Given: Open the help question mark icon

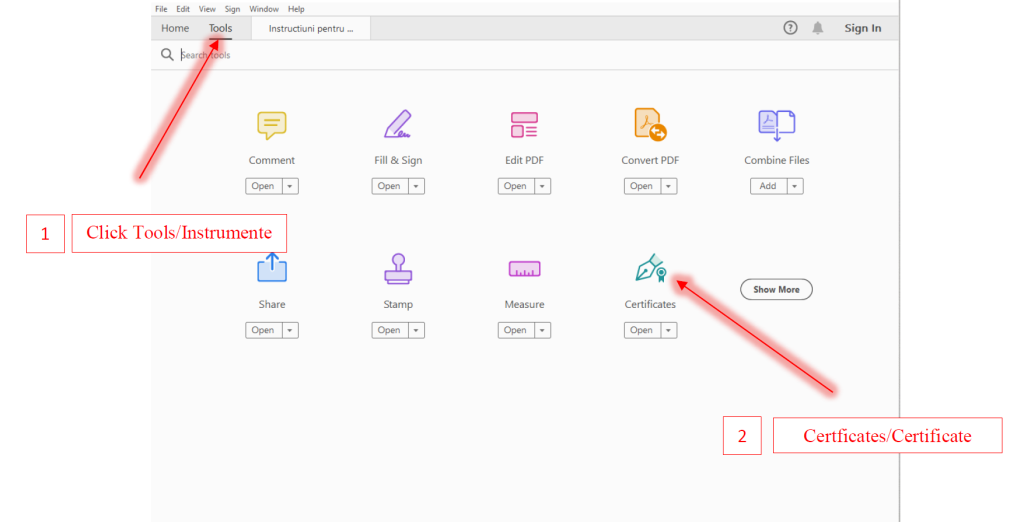Looking at the screenshot, I should [790, 28].
